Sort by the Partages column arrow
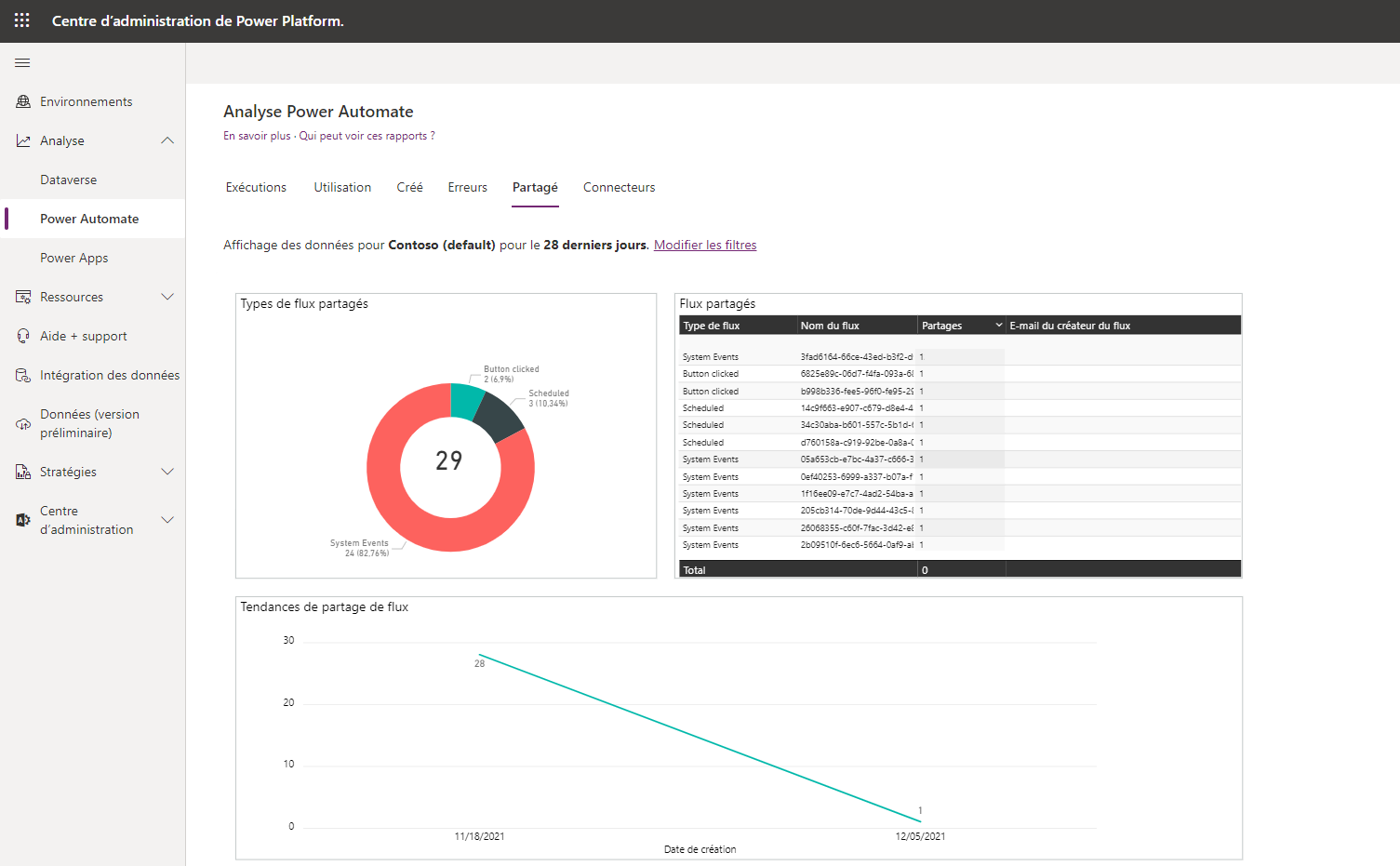Screen dimensions: 1400x866 [999, 326]
